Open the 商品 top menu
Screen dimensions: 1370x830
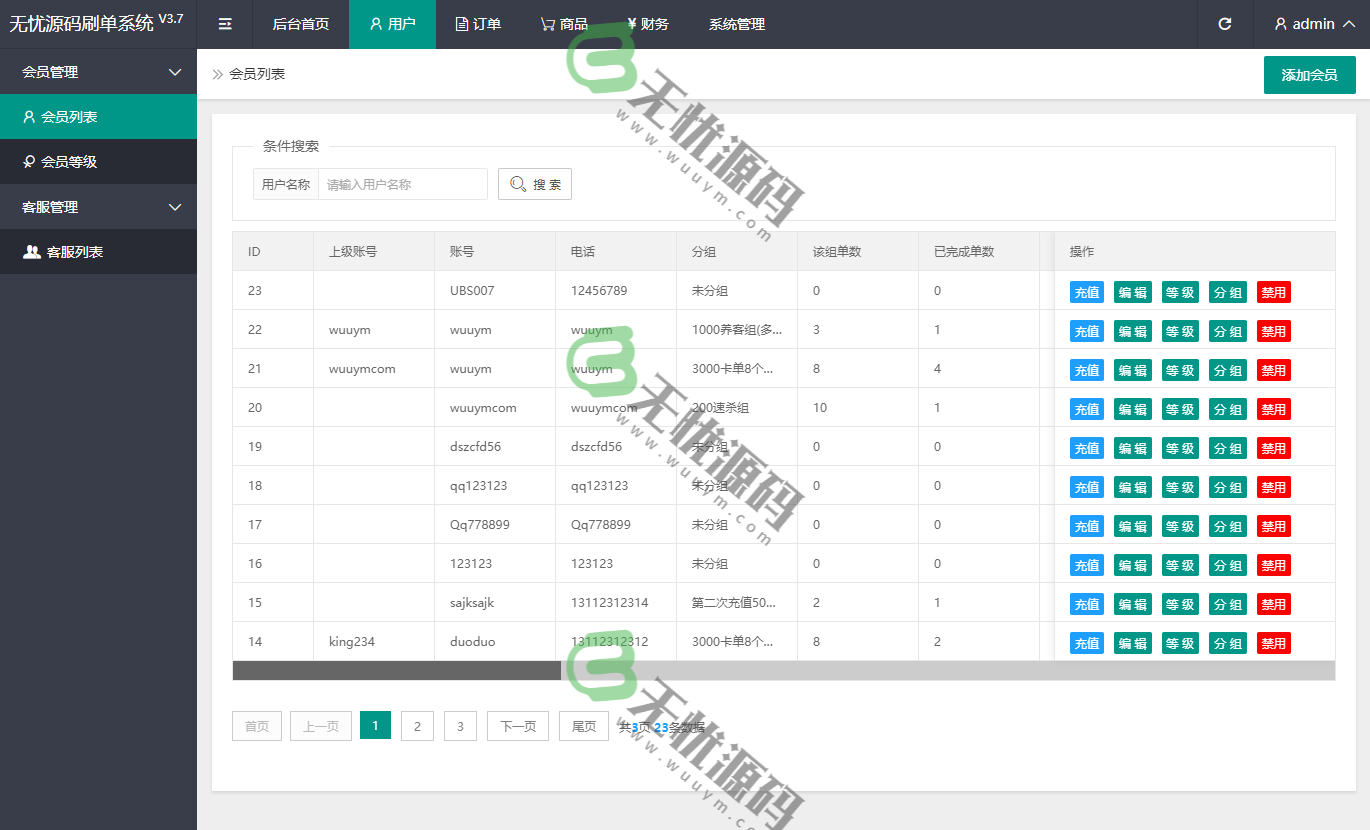564,24
